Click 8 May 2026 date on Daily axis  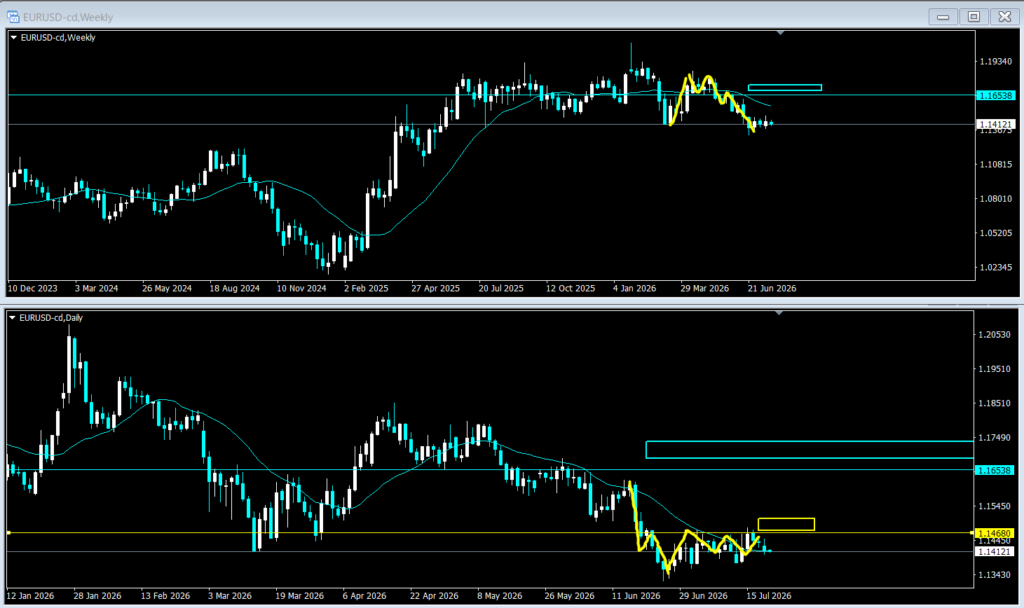[x=502, y=596]
